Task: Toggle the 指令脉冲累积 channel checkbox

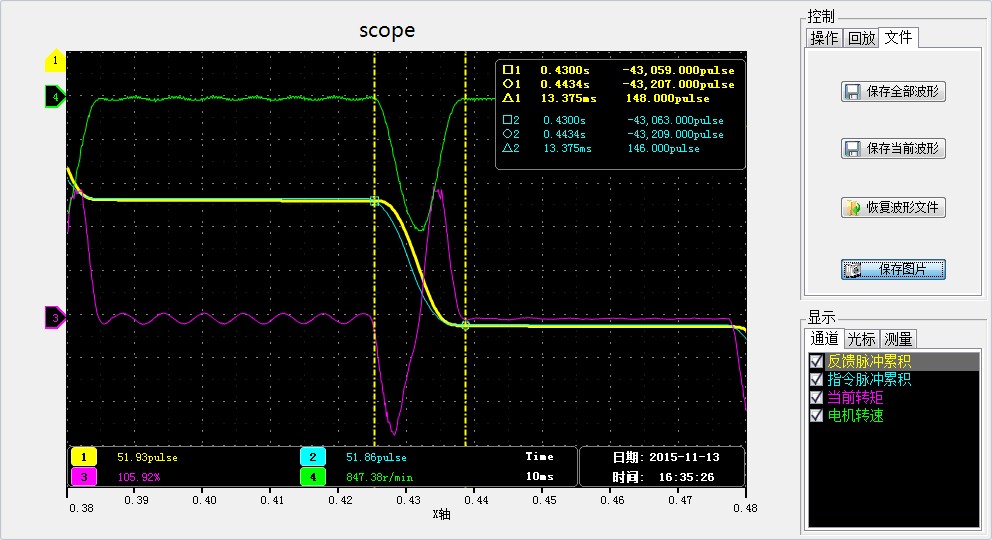Action: 817,380
